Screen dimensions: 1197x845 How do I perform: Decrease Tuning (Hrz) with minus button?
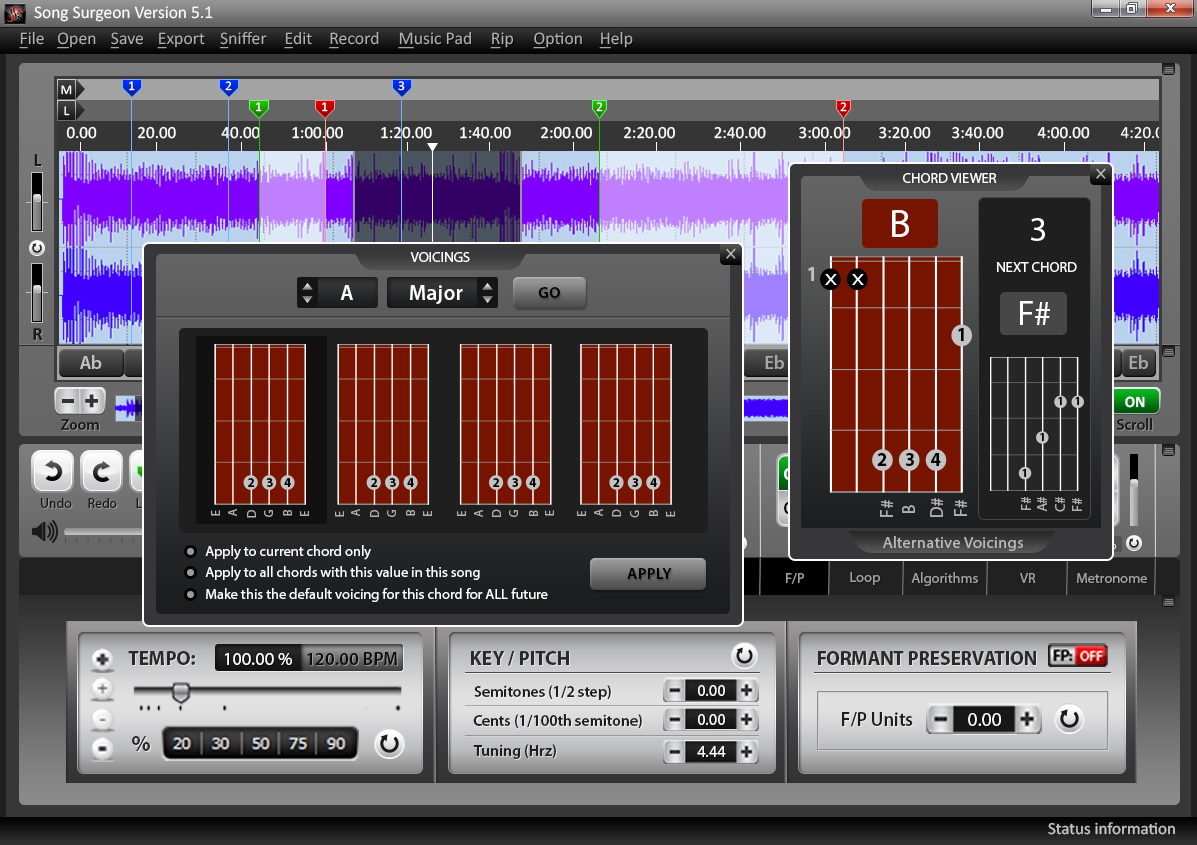674,752
